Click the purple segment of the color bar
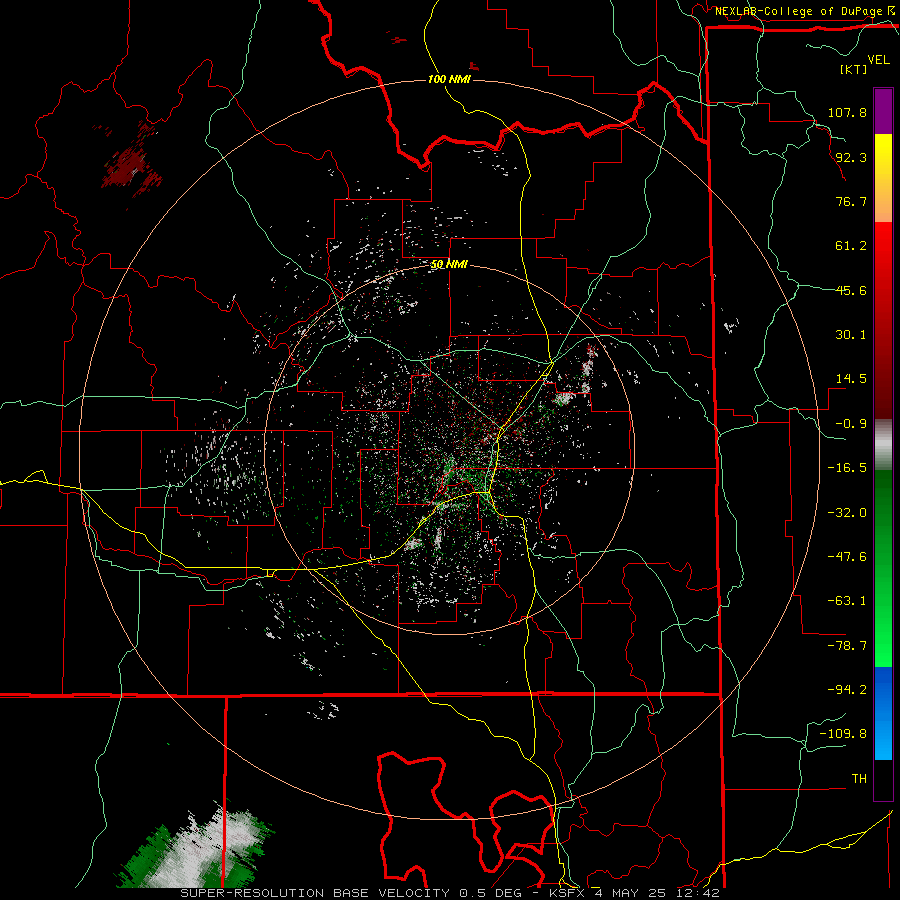This screenshot has height=900, width=900. (x=883, y=111)
